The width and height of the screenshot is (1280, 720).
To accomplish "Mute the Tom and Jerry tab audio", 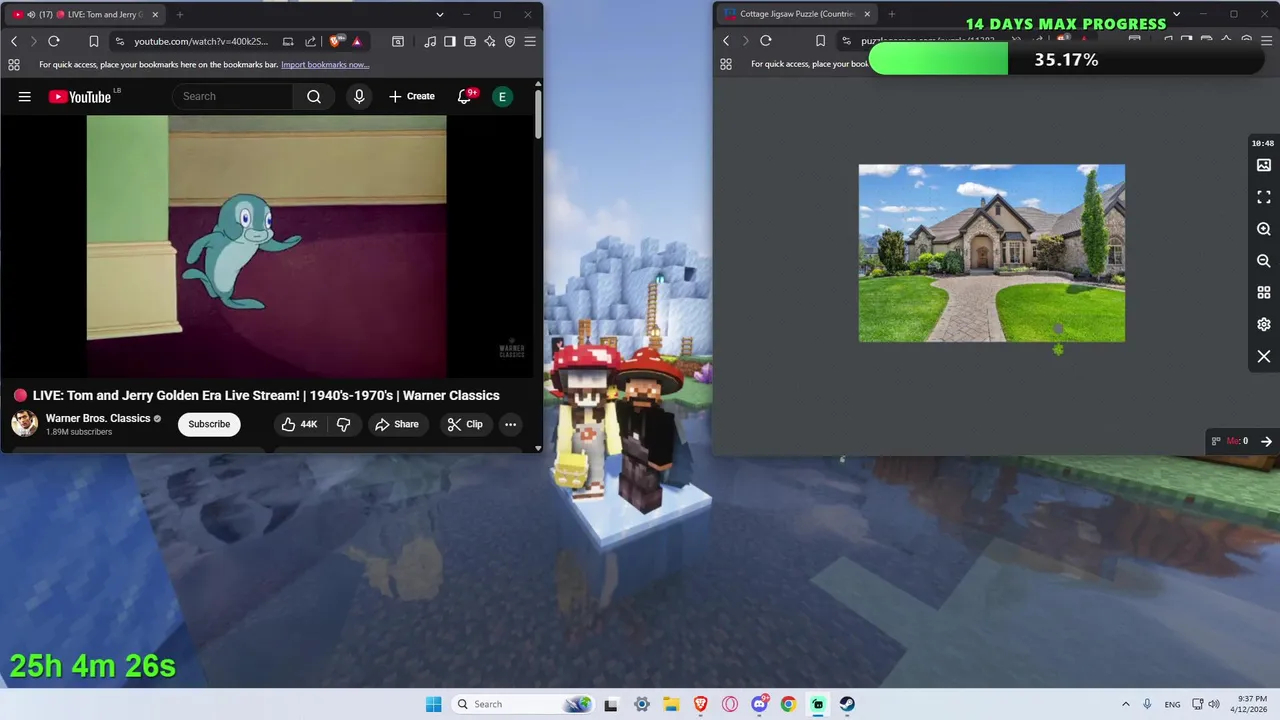I will pyautogui.click(x=31, y=14).
